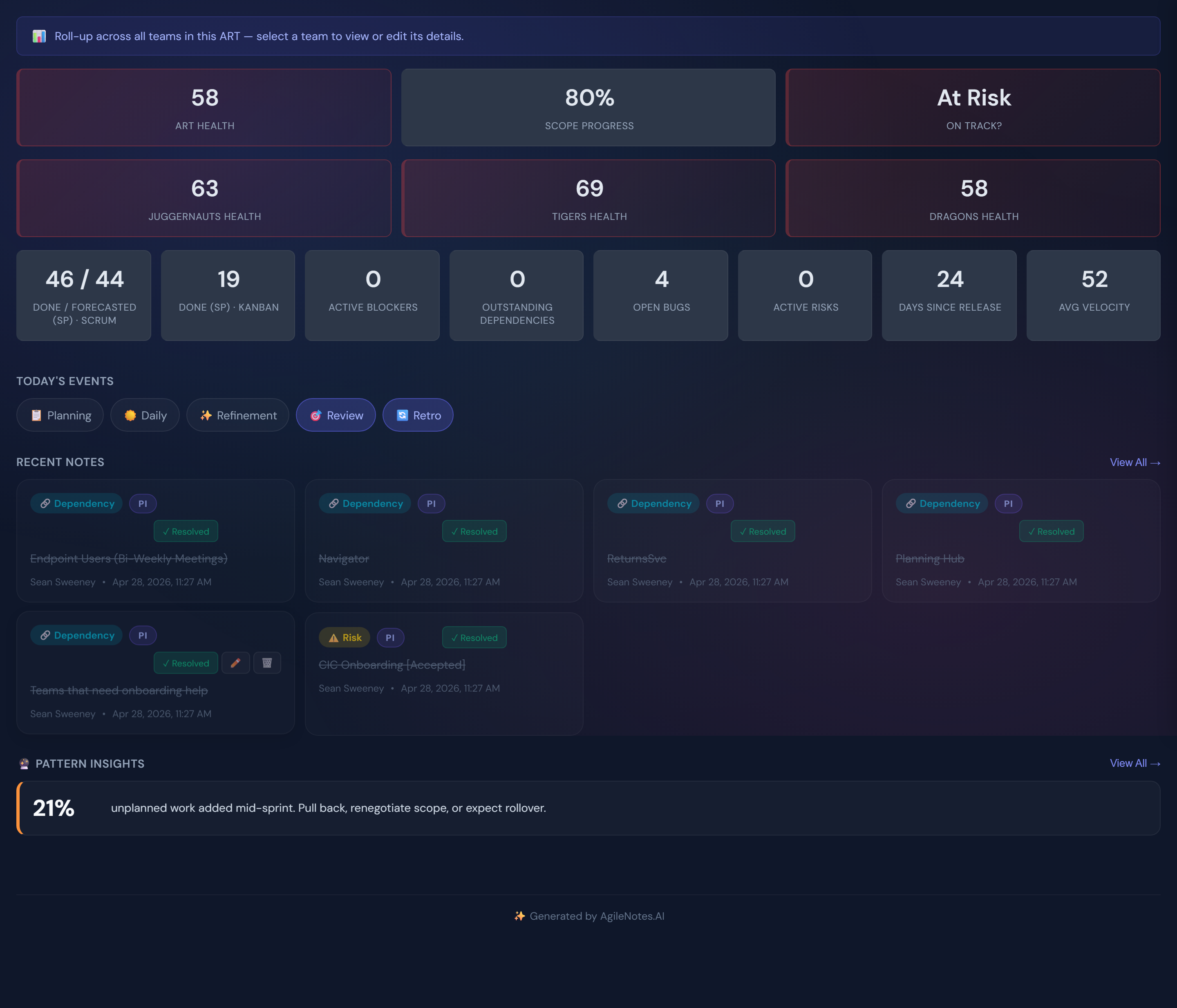Click the Days Since Release tile
Image resolution: width=1177 pixels, height=1008 pixels.
click(x=950, y=296)
